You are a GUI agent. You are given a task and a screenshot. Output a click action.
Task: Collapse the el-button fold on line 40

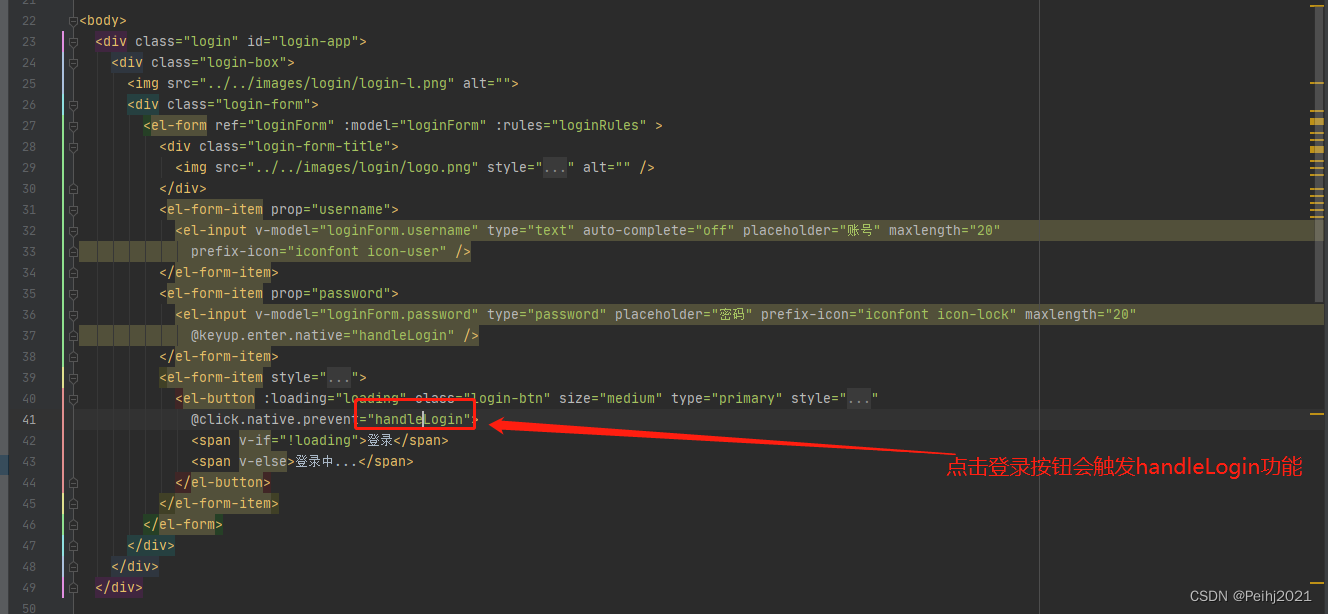pyautogui.click(x=73, y=399)
